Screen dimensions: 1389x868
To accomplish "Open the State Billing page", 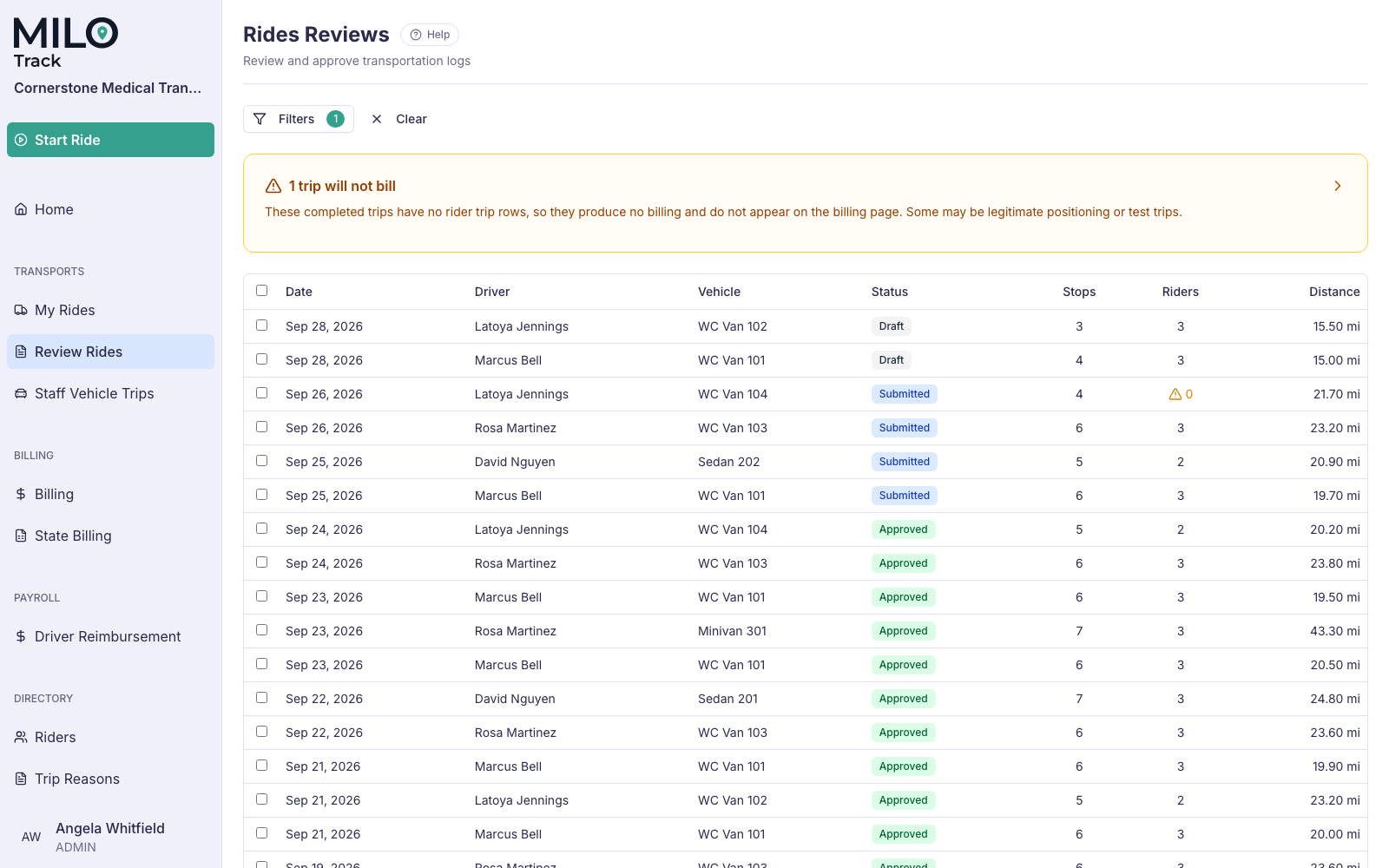I will tap(110, 536).
